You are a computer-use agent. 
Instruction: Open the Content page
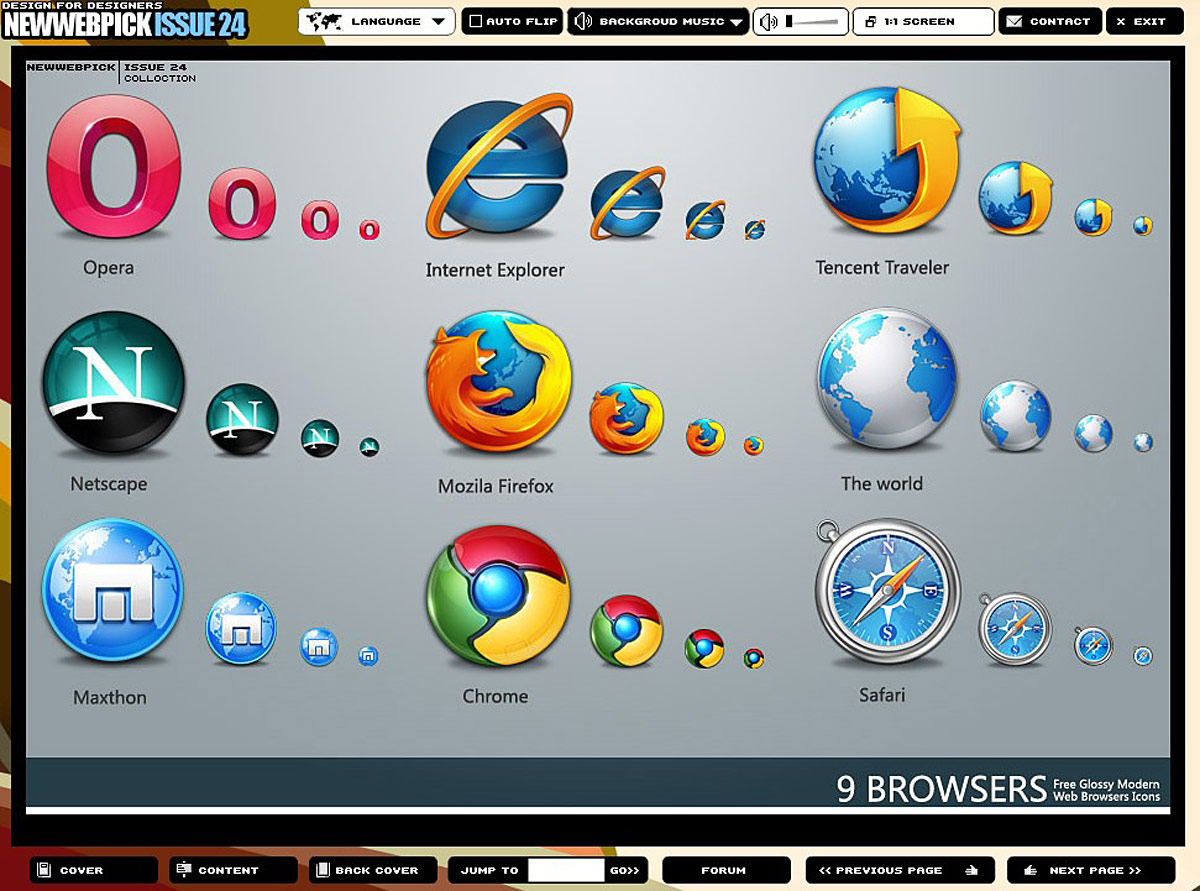(233, 870)
